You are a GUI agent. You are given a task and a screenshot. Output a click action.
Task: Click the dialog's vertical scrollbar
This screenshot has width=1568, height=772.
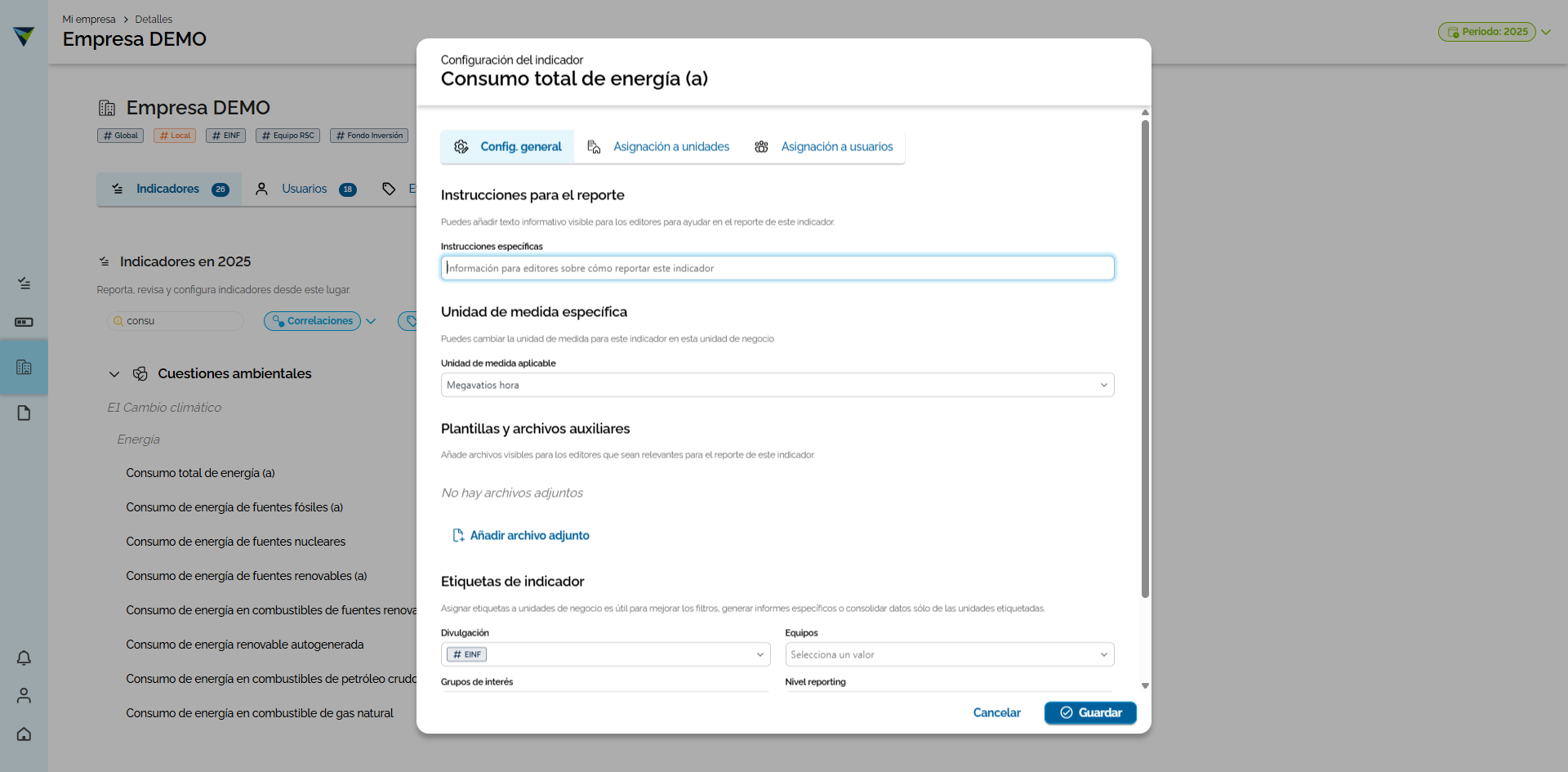(x=1145, y=359)
